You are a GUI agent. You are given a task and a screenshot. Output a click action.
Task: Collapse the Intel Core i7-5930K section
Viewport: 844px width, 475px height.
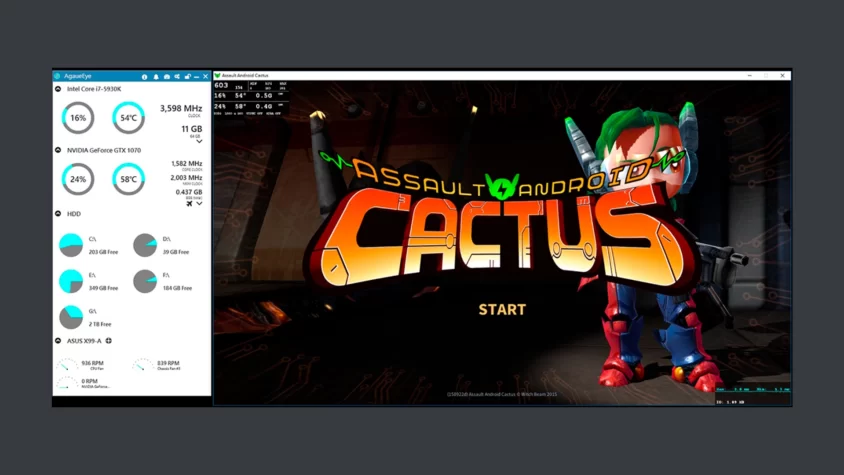click(x=58, y=89)
